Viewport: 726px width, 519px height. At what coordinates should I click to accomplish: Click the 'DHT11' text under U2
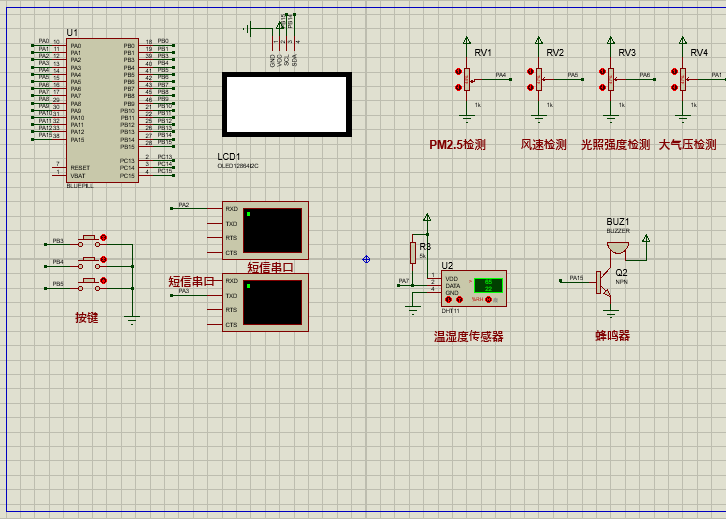pyautogui.click(x=451, y=311)
